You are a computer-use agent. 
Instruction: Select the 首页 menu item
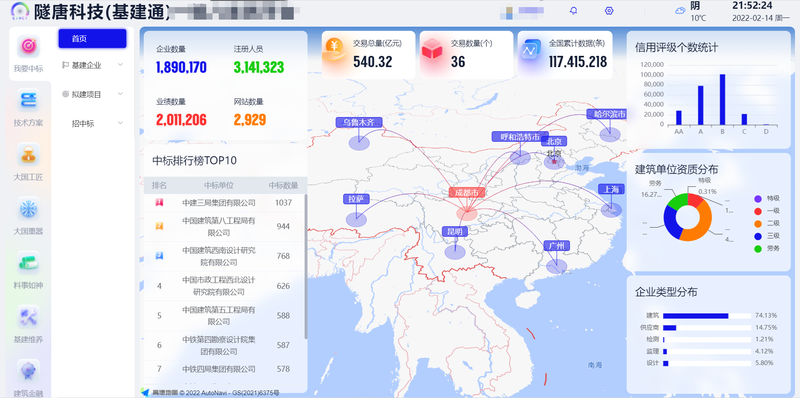92,38
